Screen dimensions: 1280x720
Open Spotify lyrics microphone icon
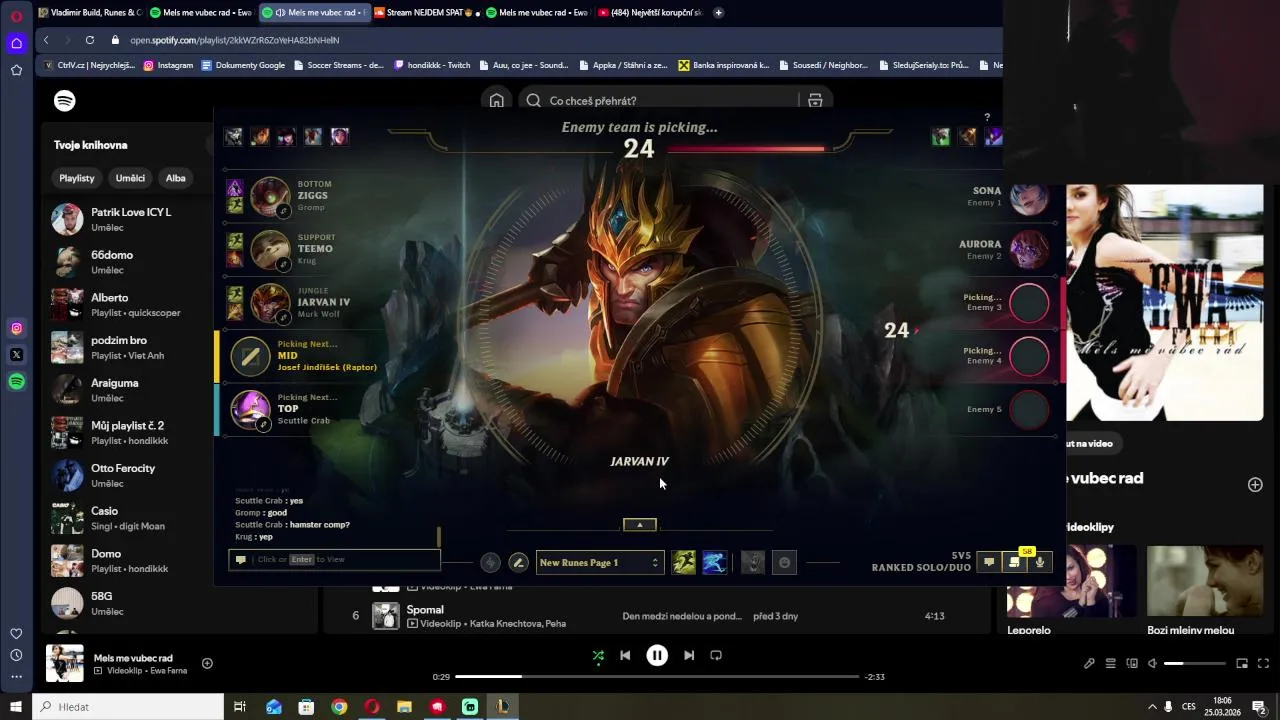1089,663
